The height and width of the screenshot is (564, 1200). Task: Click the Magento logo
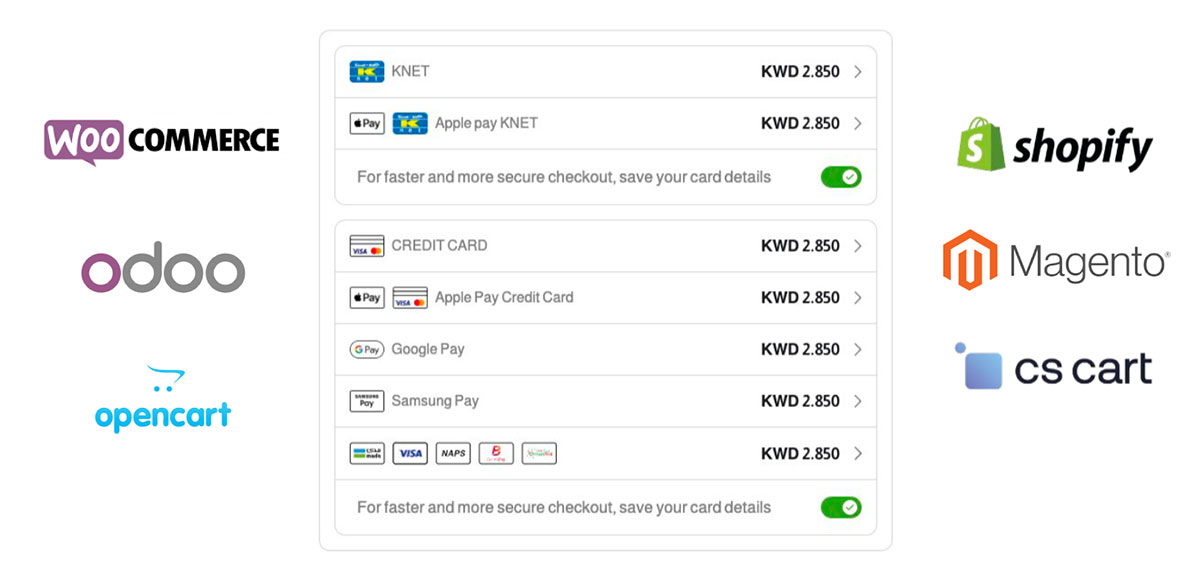1055,261
